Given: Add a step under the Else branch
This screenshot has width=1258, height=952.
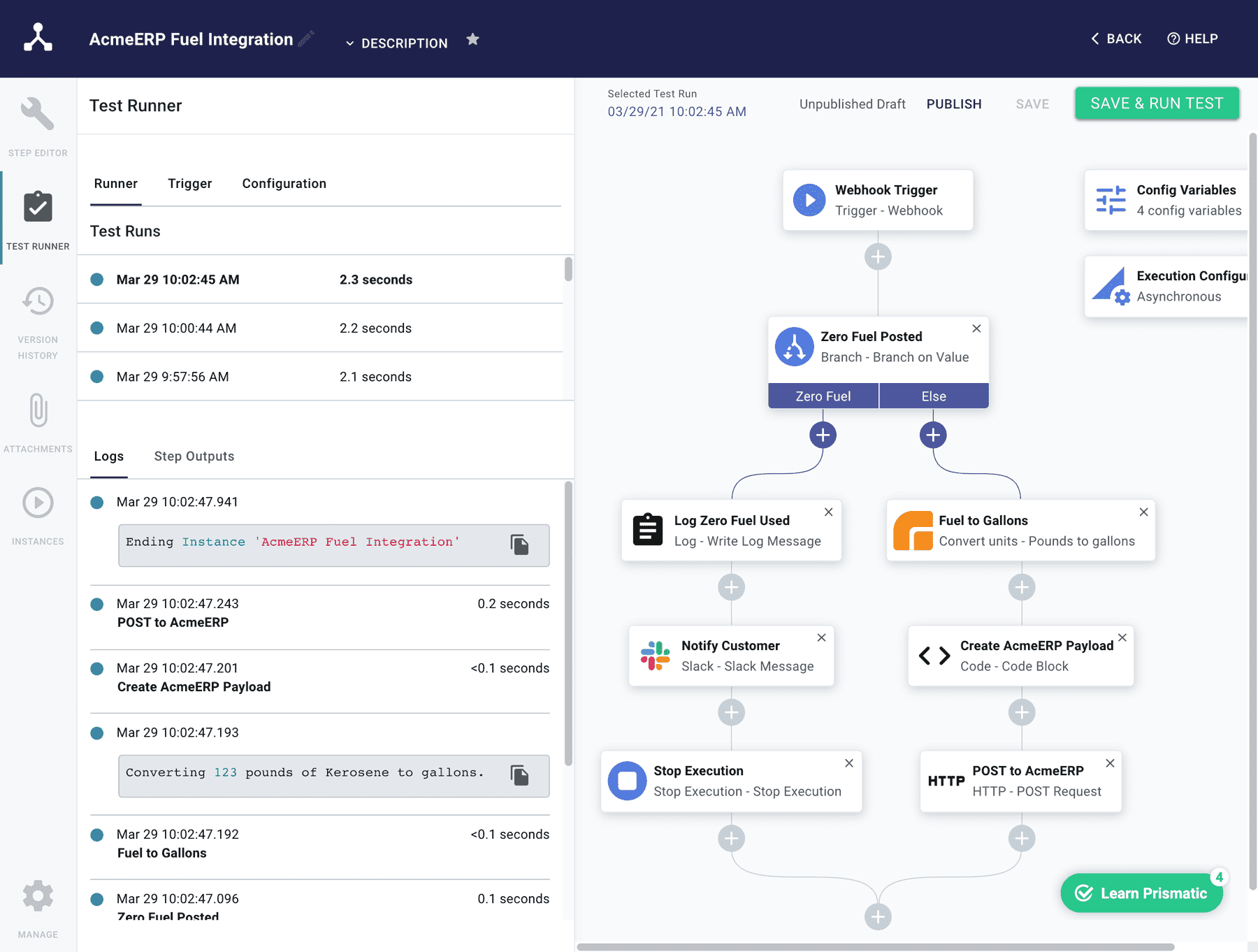Looking at the screenshot, I should pos(933,435).
